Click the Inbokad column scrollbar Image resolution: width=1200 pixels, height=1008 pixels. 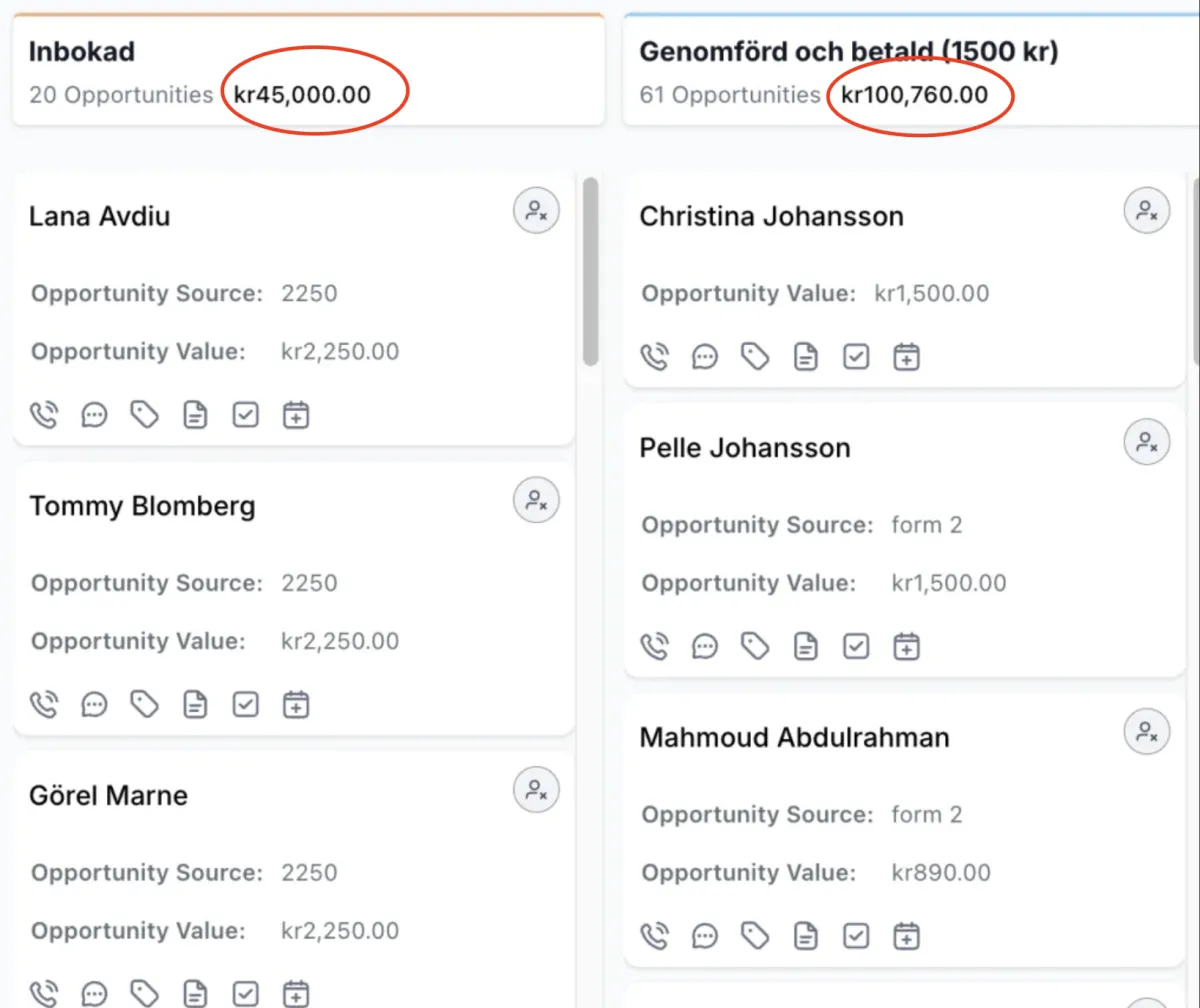(x=590, y=270)
